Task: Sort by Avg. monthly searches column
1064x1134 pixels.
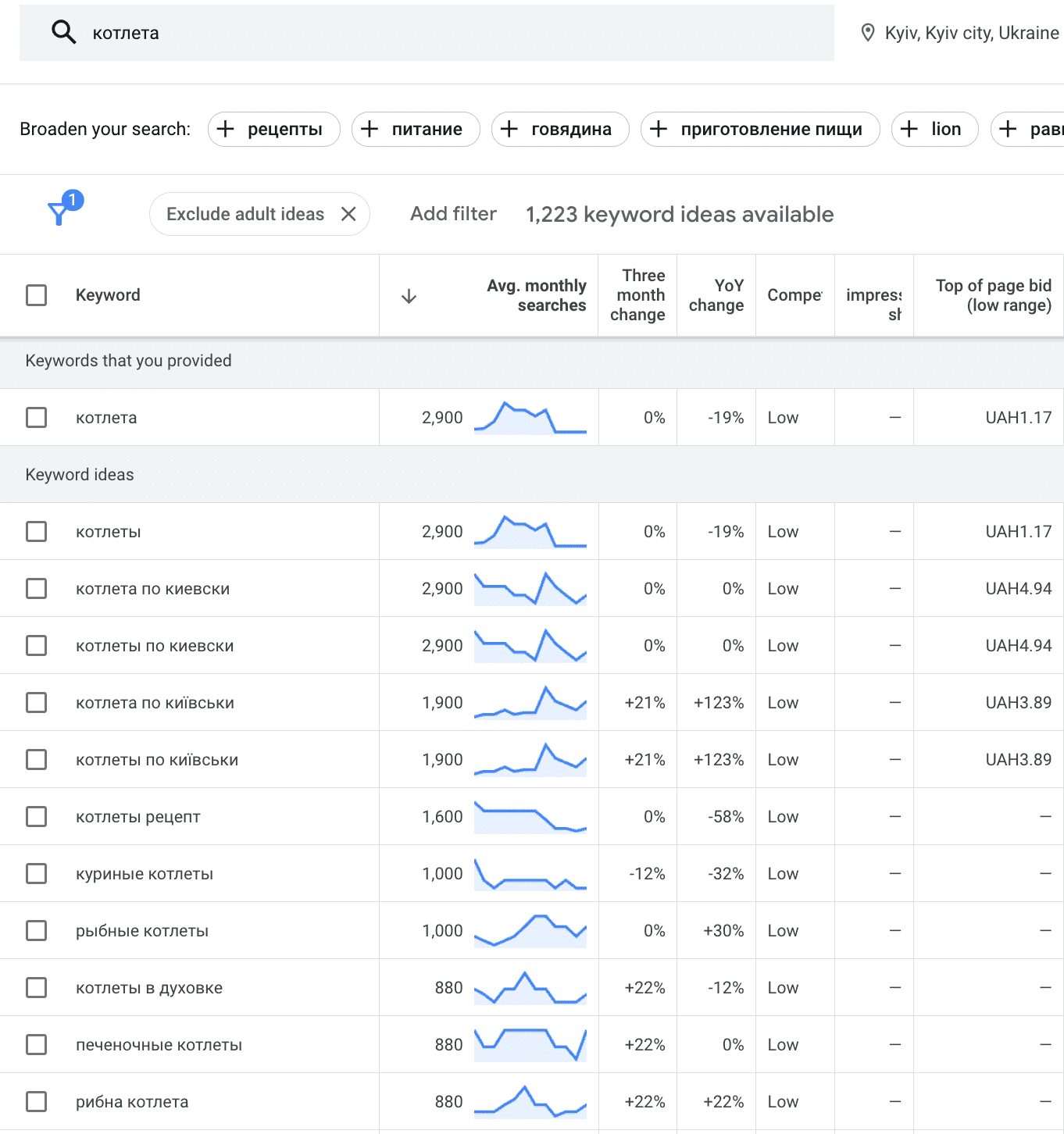Action: pyautogui.click(x=536, y=295)
